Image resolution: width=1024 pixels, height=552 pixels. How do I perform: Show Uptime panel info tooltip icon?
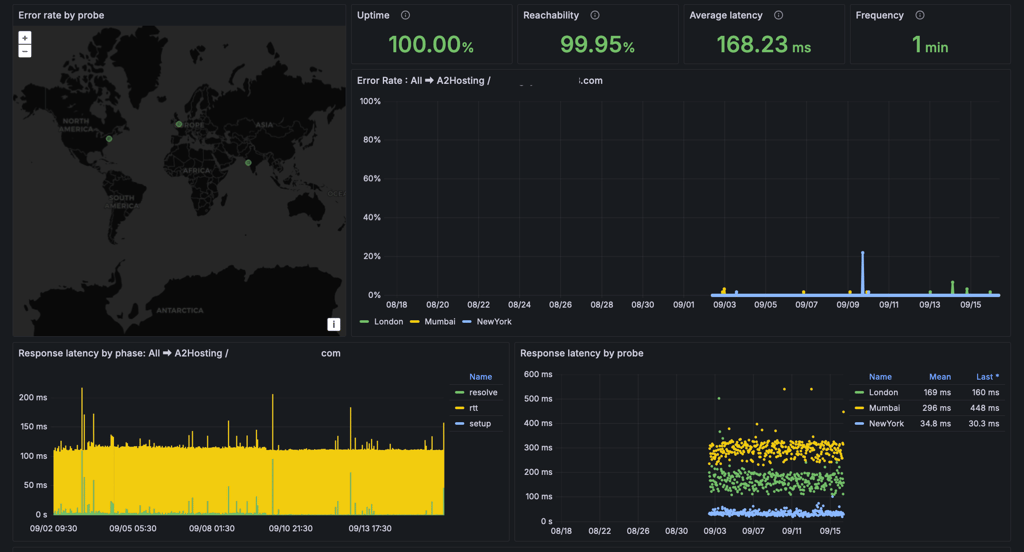coord(406,15)
